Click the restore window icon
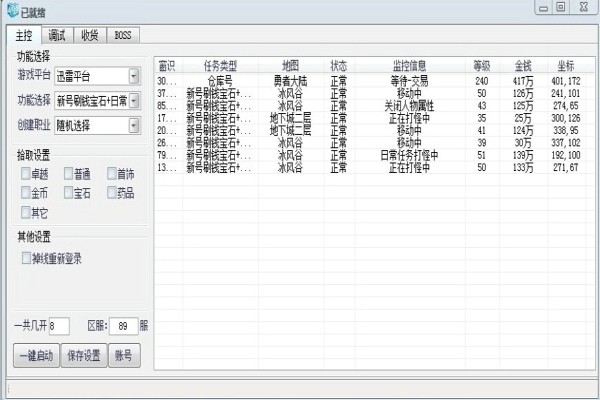The image size is (600, 400). click(x=561, y=7)
